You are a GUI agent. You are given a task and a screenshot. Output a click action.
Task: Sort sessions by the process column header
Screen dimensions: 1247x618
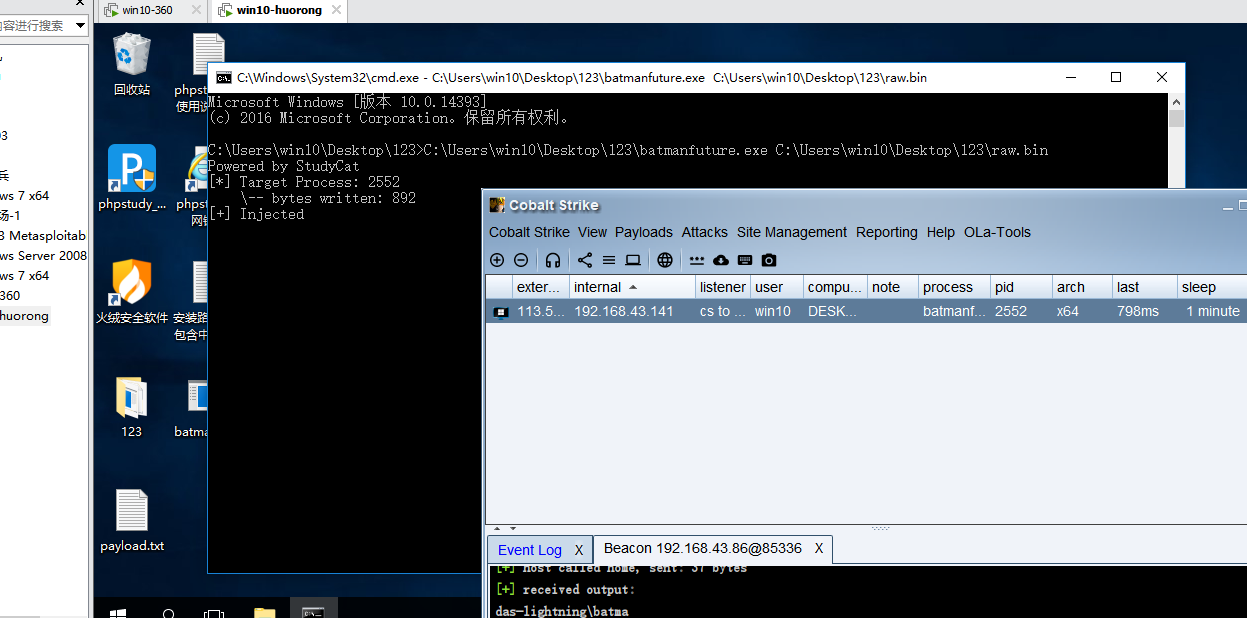tap(954, 287)
